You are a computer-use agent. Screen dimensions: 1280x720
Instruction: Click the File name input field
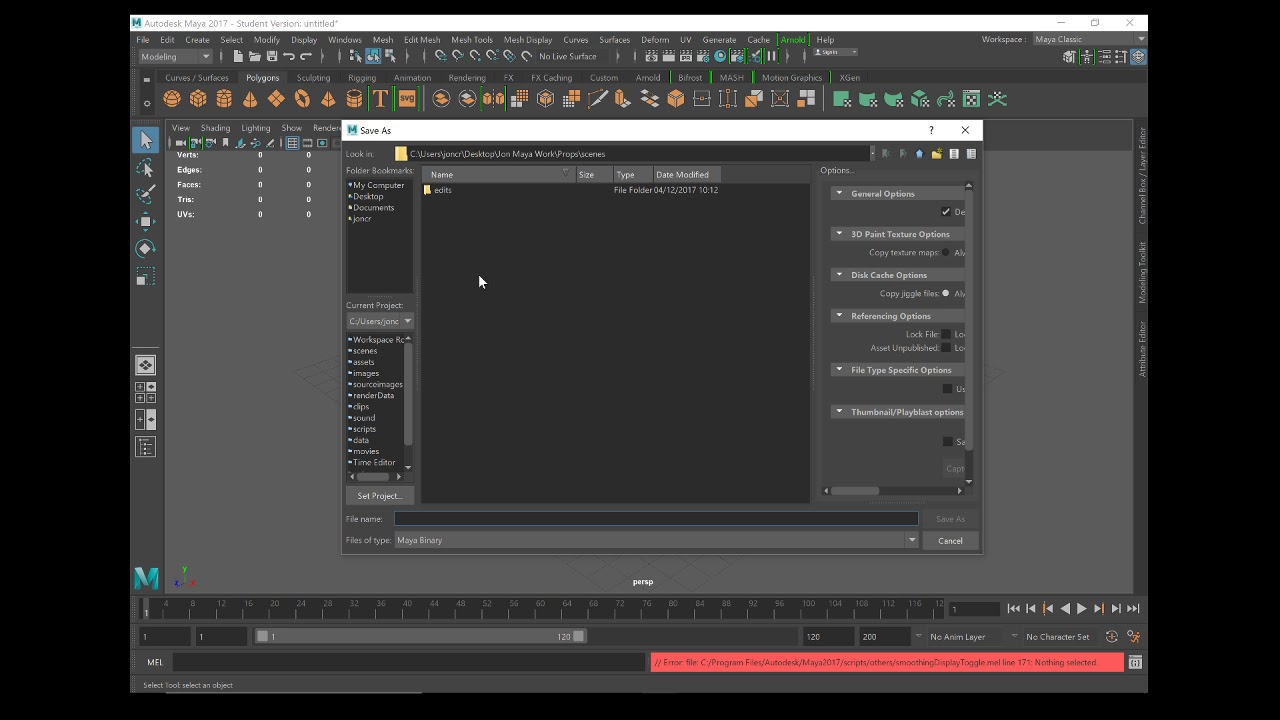point(656,519)
